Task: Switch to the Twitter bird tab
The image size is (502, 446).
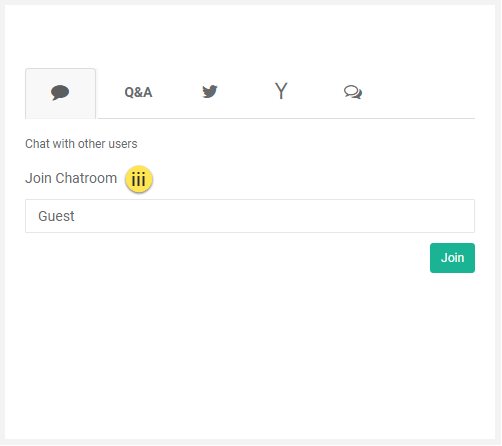Action: [210, 92]
